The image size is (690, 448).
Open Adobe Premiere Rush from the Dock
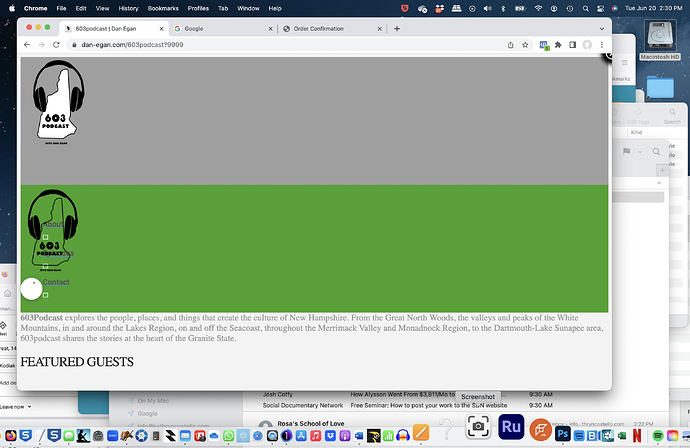coord(512,427)
